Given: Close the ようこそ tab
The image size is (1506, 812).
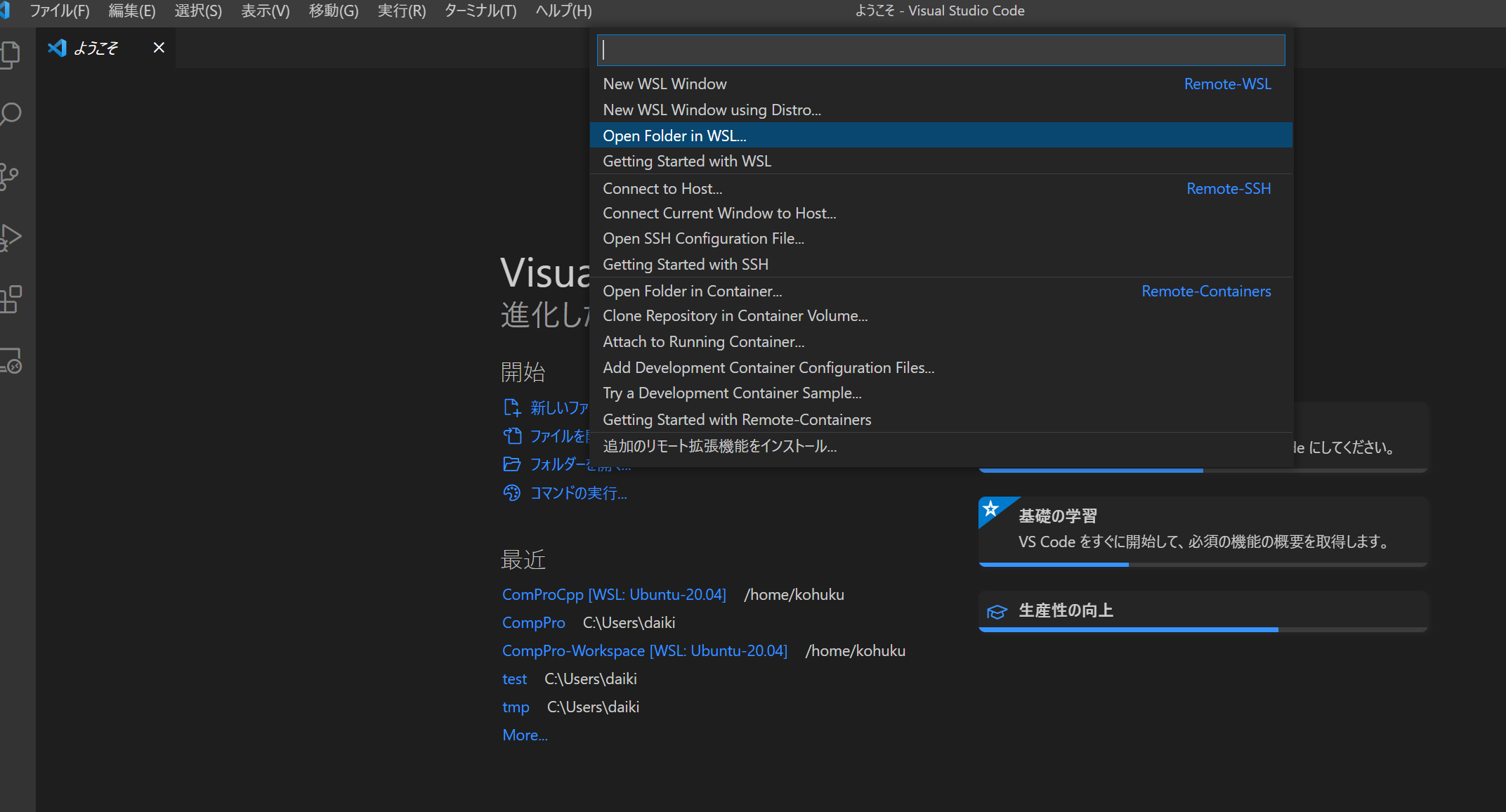Looking at the screenshot, I should (159, 48).
